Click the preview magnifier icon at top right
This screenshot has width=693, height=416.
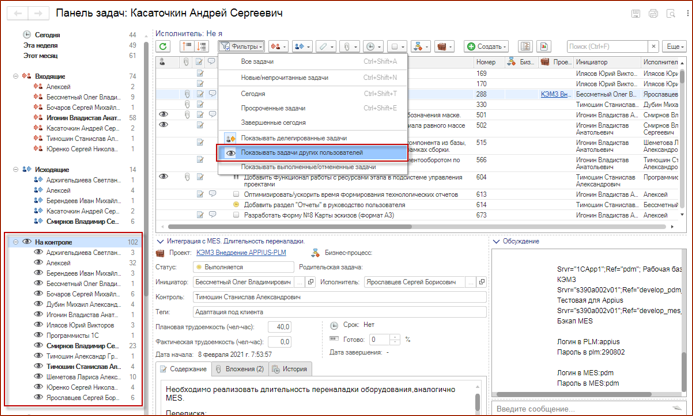671,14
